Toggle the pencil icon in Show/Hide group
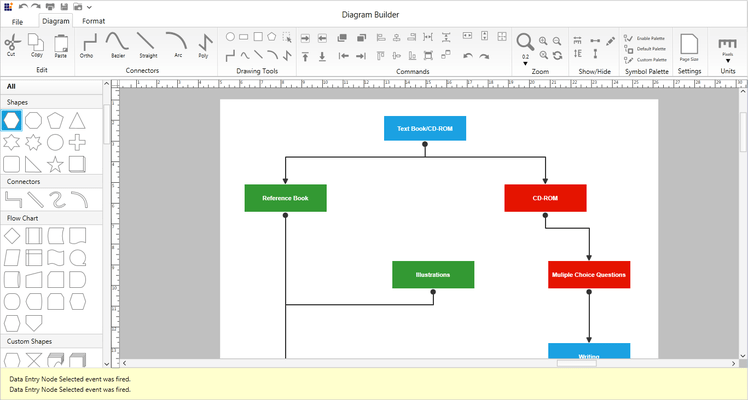 (610, 41)
